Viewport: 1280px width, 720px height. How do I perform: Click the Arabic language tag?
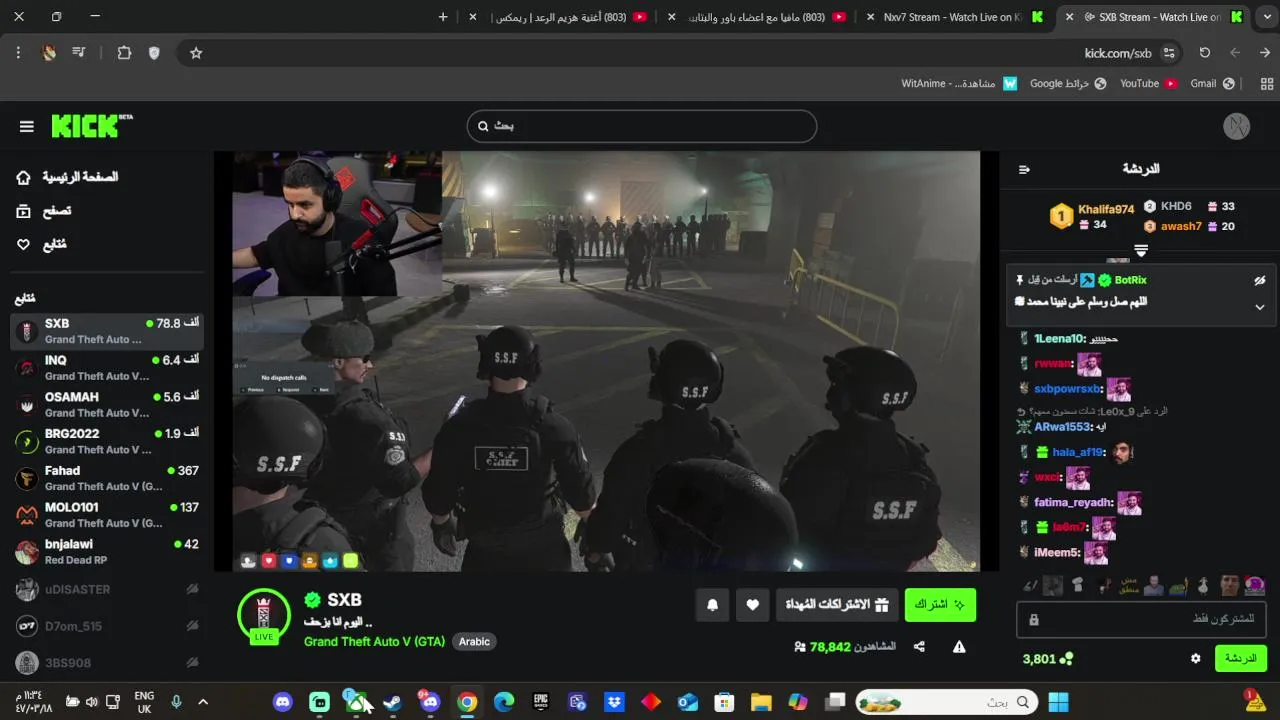[x=474, y=641]
